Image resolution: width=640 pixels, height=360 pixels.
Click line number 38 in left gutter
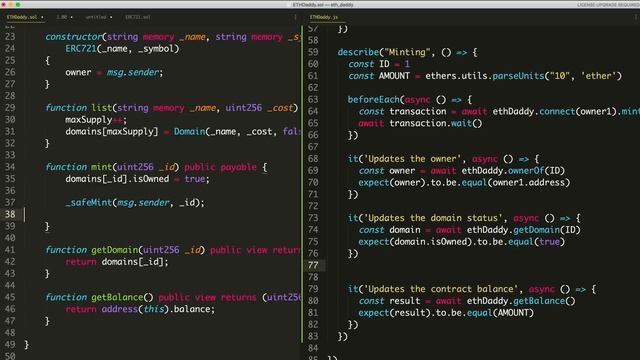tap(10, 214)
